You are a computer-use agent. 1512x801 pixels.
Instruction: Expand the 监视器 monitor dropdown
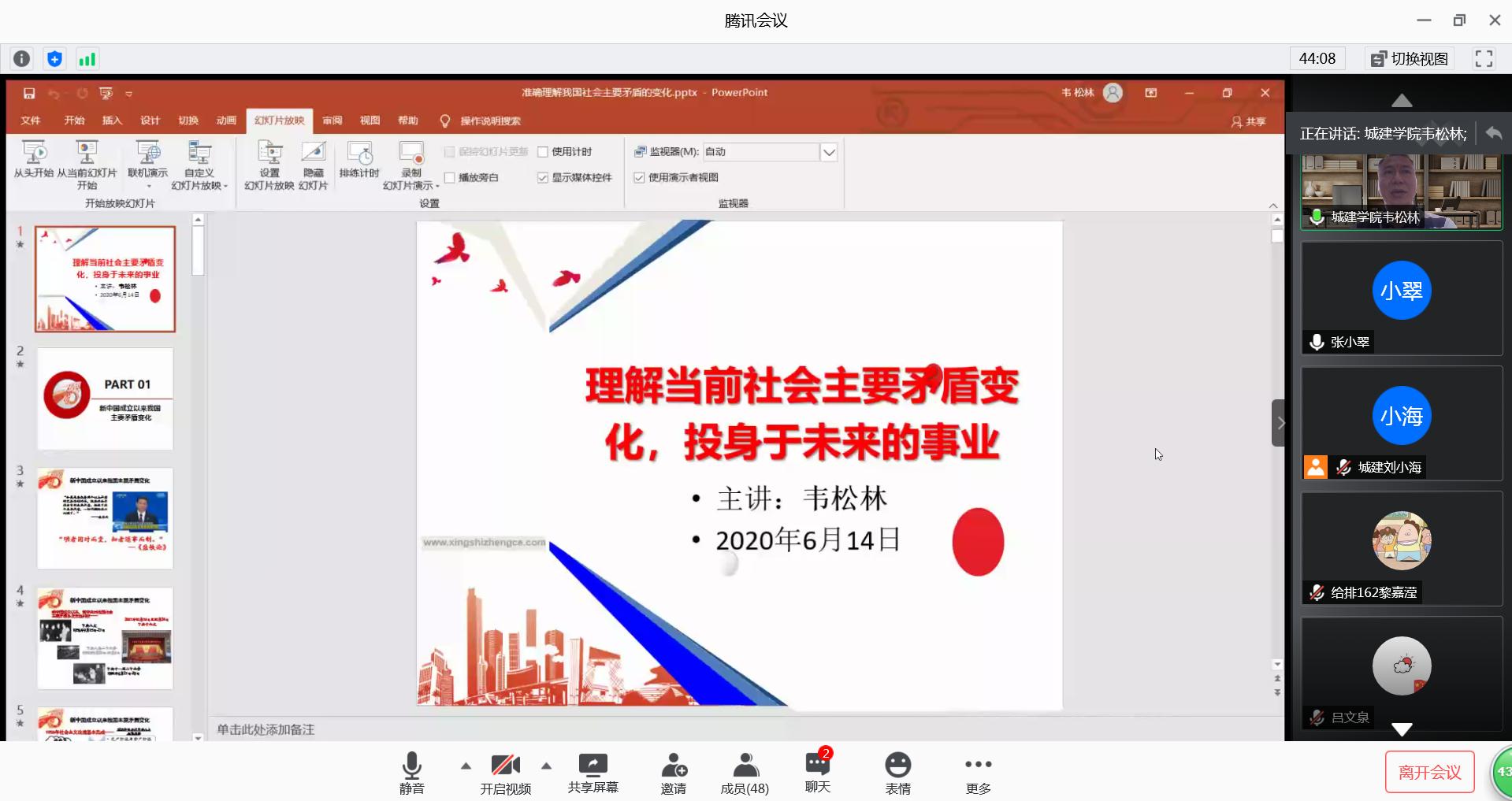[x=829, y=152]
